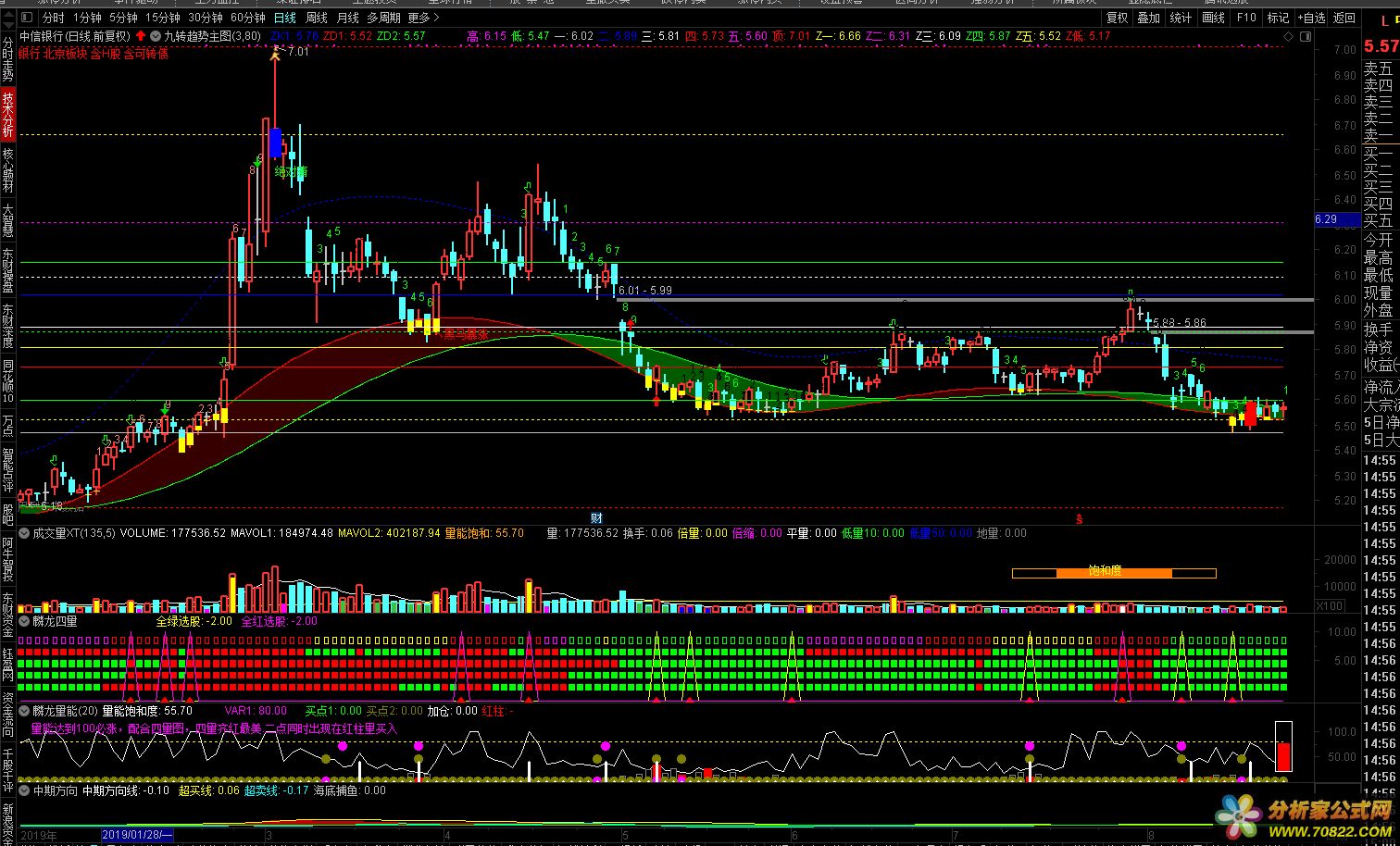Viewport: 1400px width, 846px height.
Task: Click the blue 财 marker under chart
Action: point(597,518)
